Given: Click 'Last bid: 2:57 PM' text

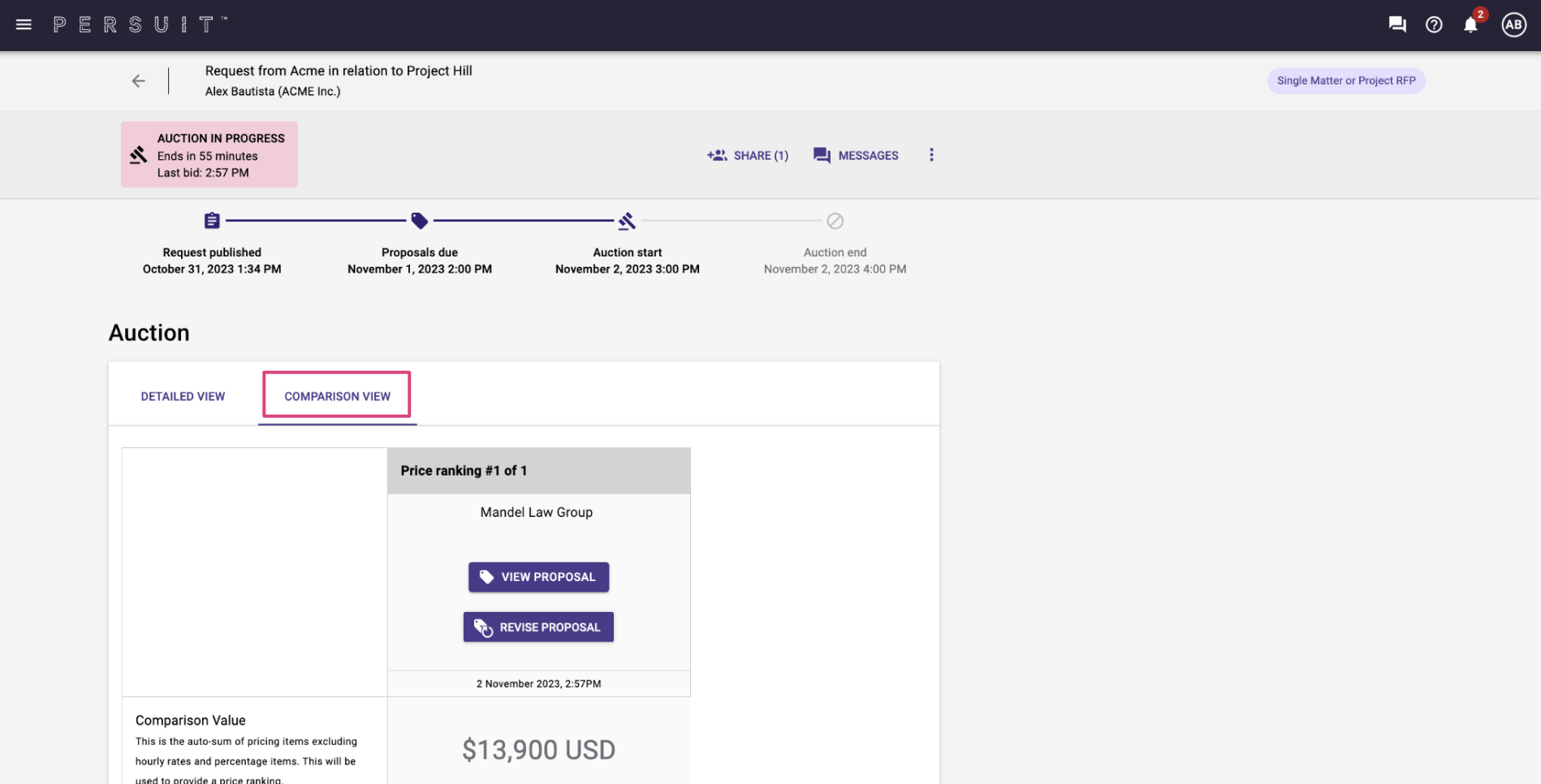Looking at the screenshot, I should 203,173.
